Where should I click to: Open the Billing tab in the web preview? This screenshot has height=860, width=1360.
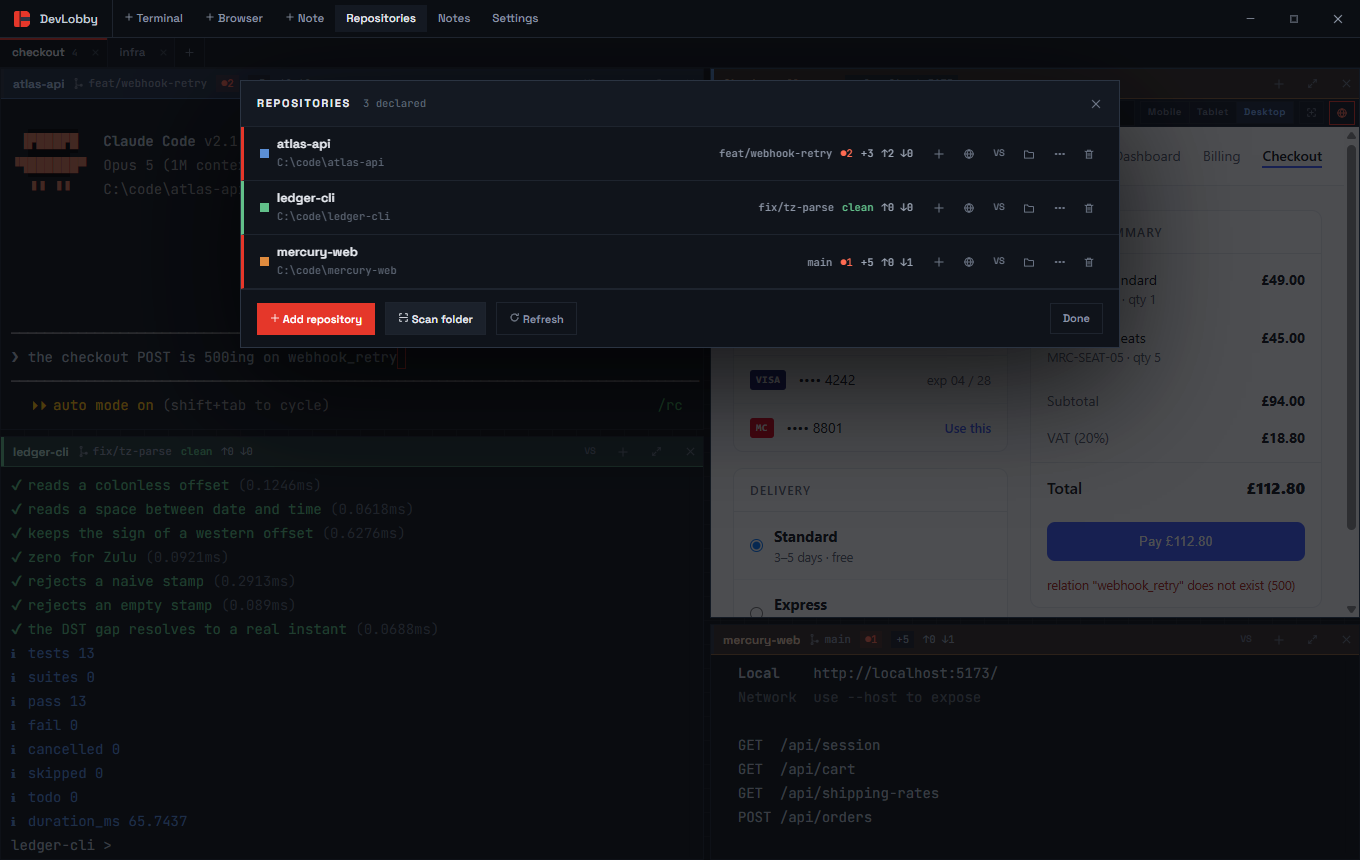[1221, 156]
